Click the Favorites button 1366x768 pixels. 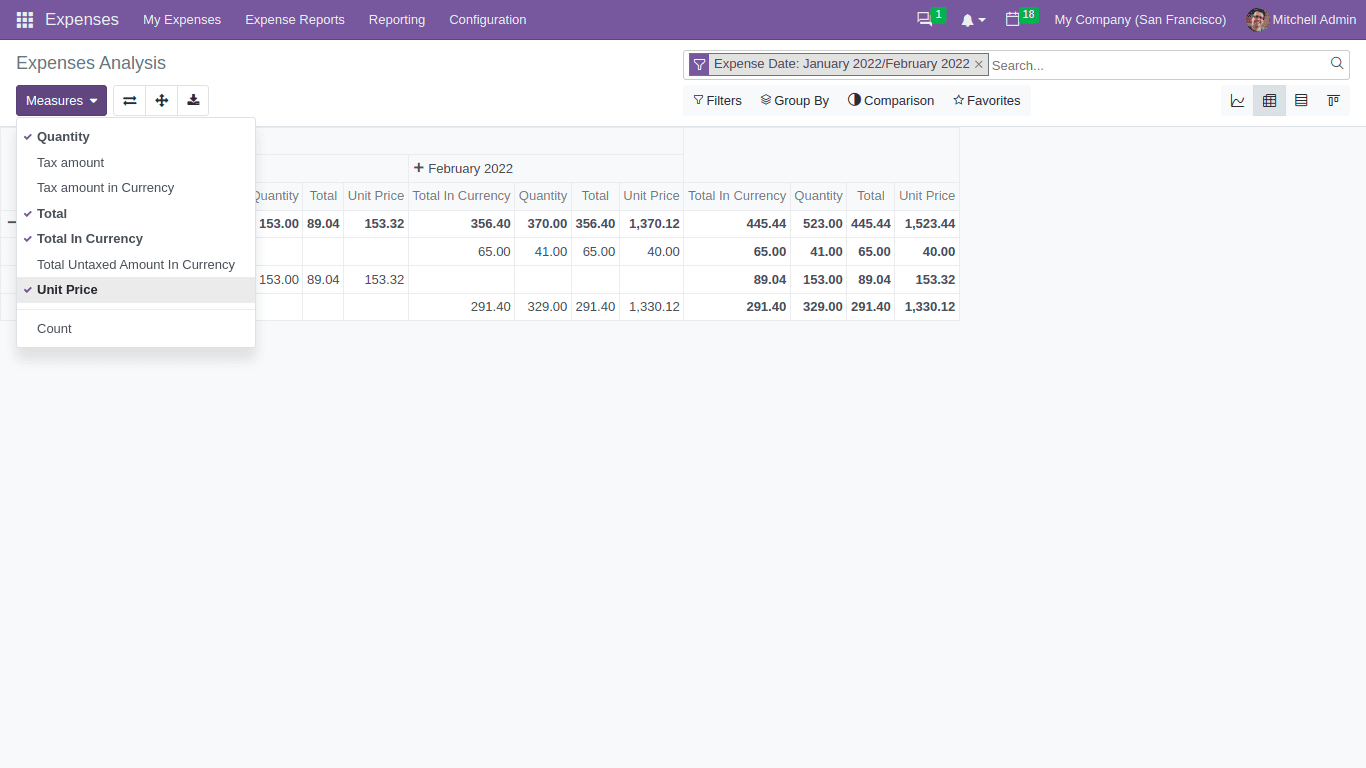tap(986, 100)
